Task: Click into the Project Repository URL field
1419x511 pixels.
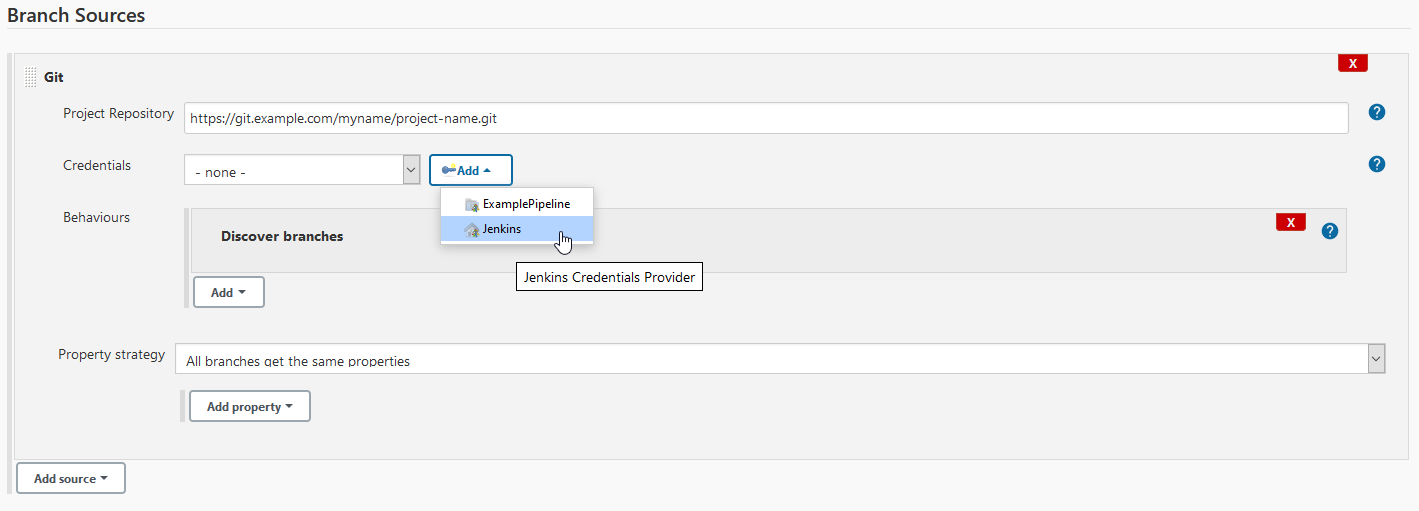Action: 765,118
